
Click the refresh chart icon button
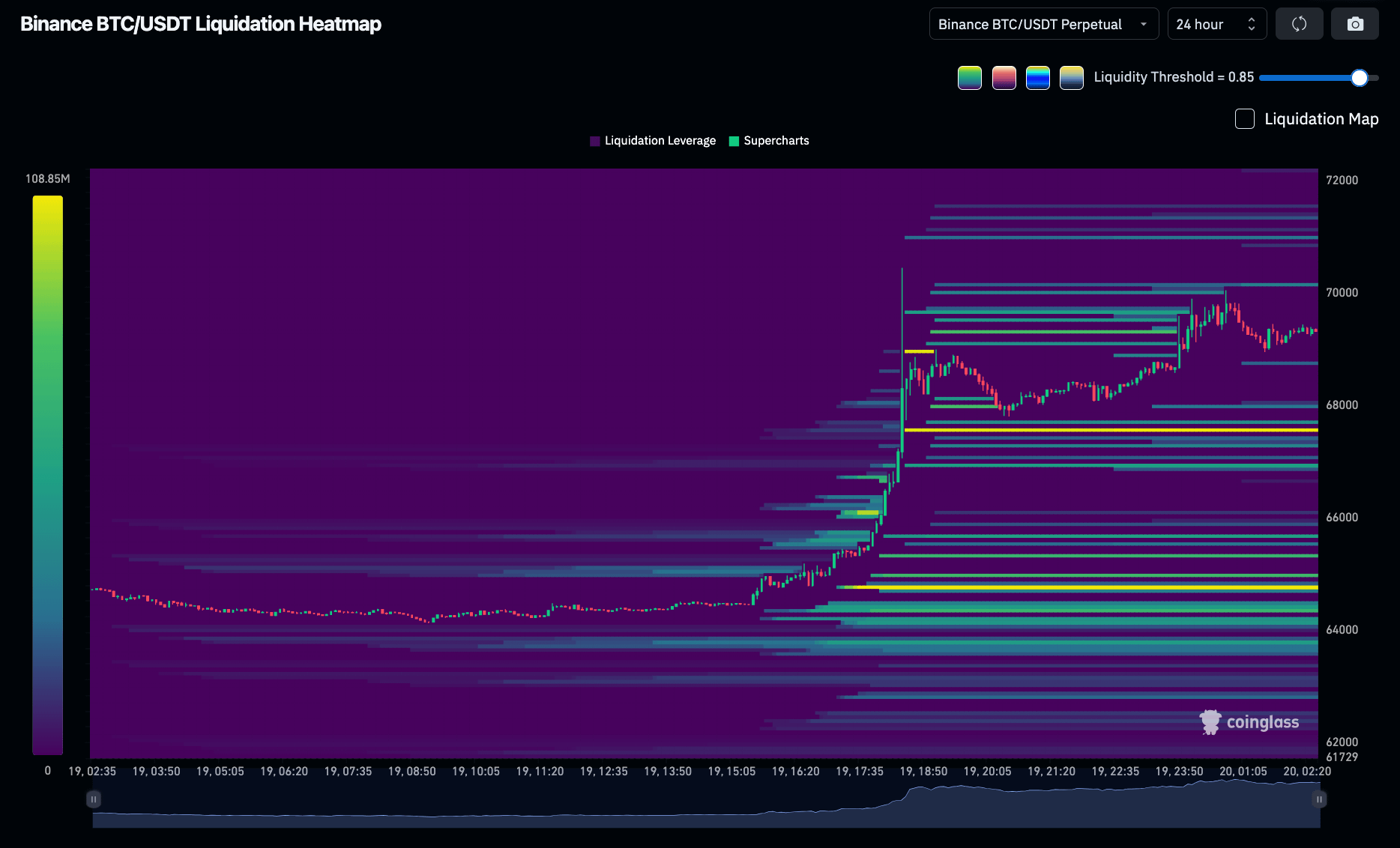1299,24
